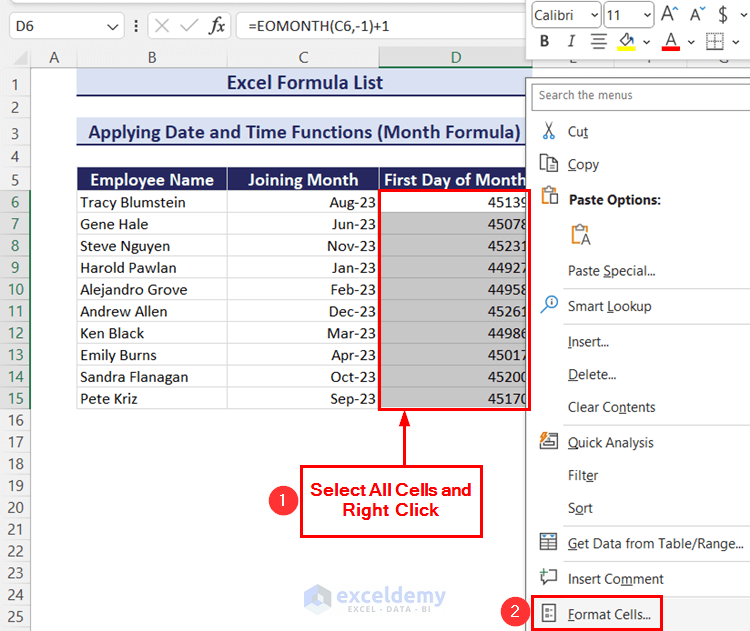Apply the yellow fill color bucket
Viewport: 750px width, 631px height.
pyautogui.click(x=626, y=42)
